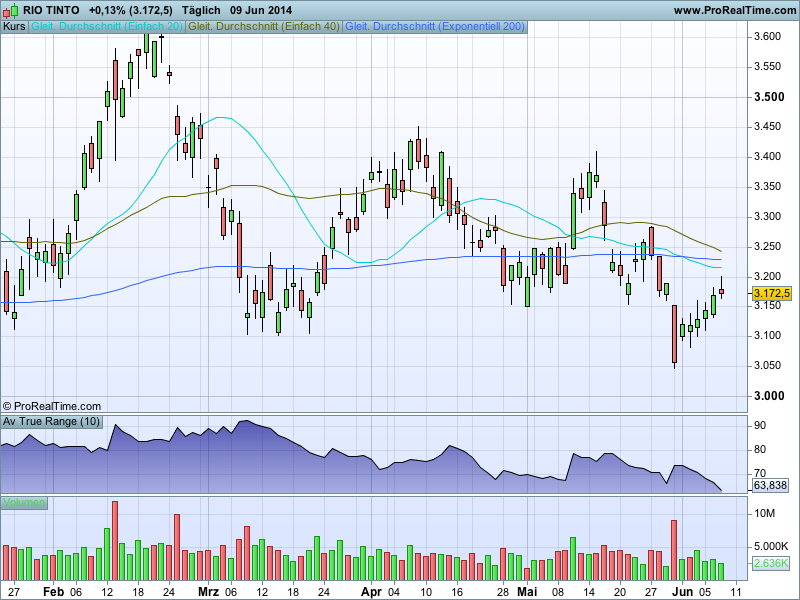The height and width of the screenshot is (600, 800).
Task: Click the +0,13% change value
Action: point(107,10)
